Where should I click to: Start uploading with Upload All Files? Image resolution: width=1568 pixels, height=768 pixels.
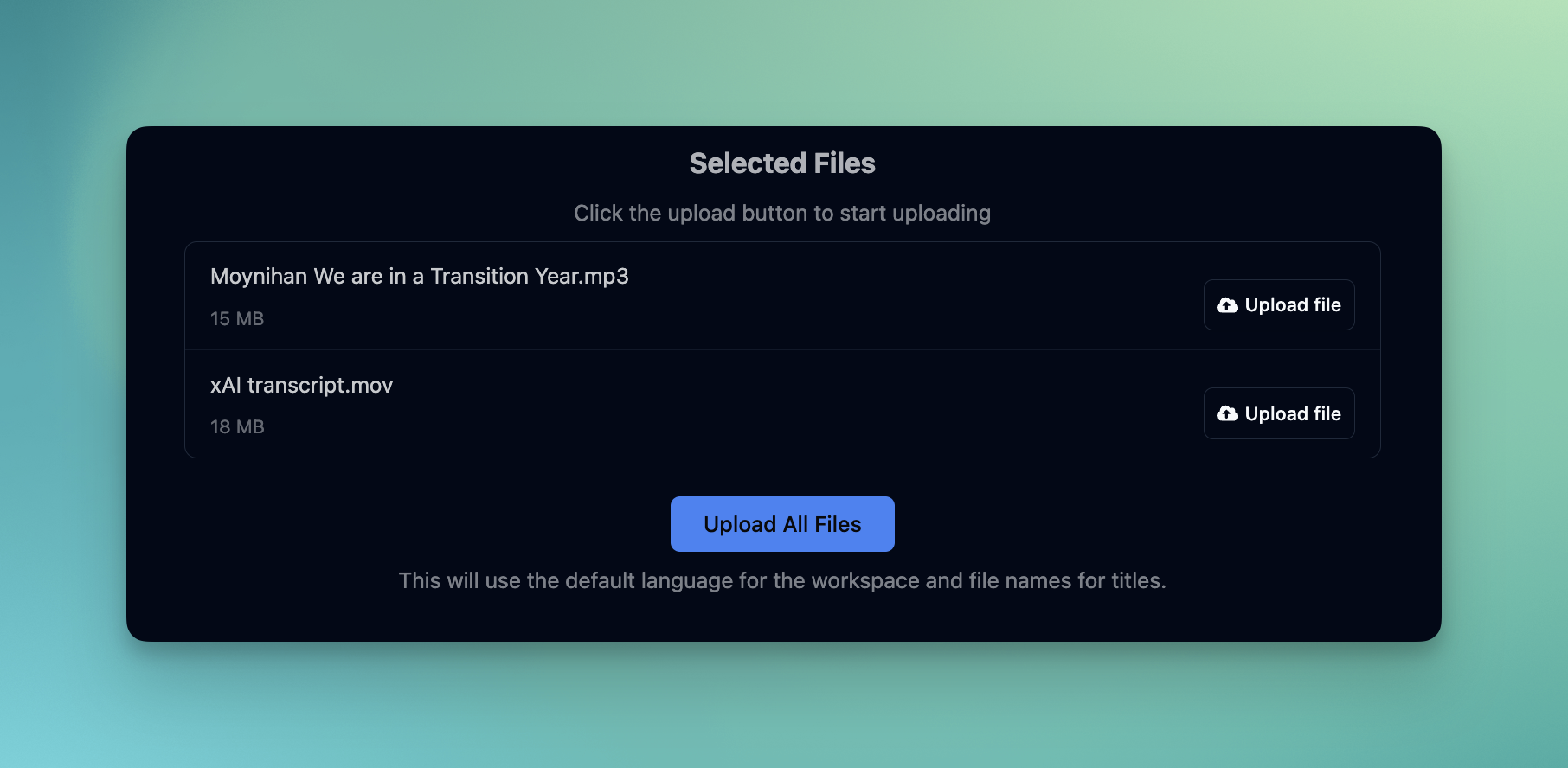tap(782, 524)
